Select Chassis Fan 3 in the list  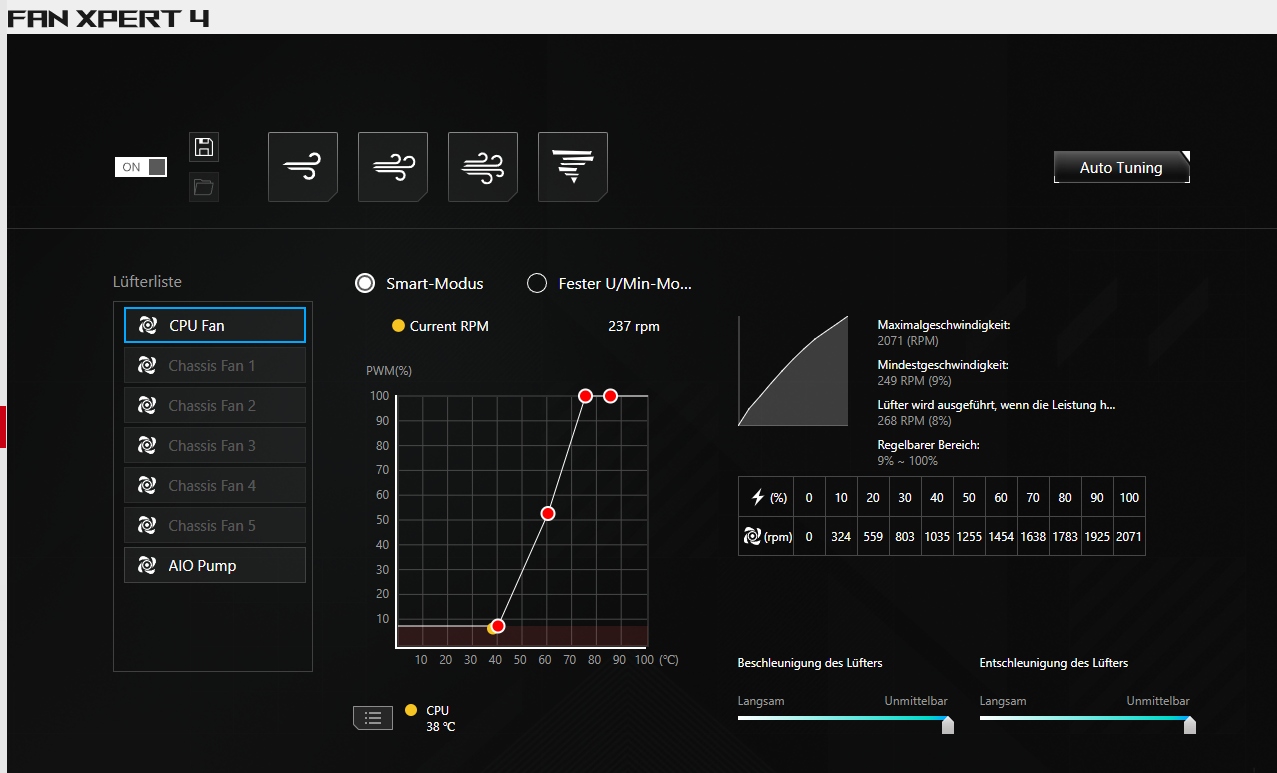click(215, 445)
